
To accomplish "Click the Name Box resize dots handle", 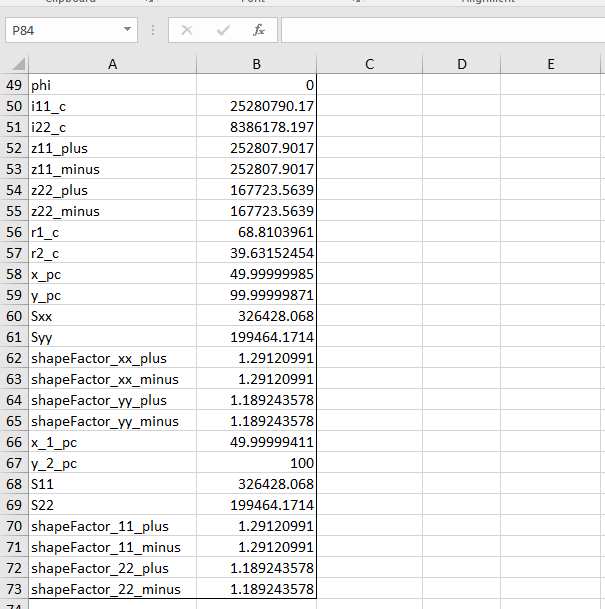I will [x=153, y=31].
